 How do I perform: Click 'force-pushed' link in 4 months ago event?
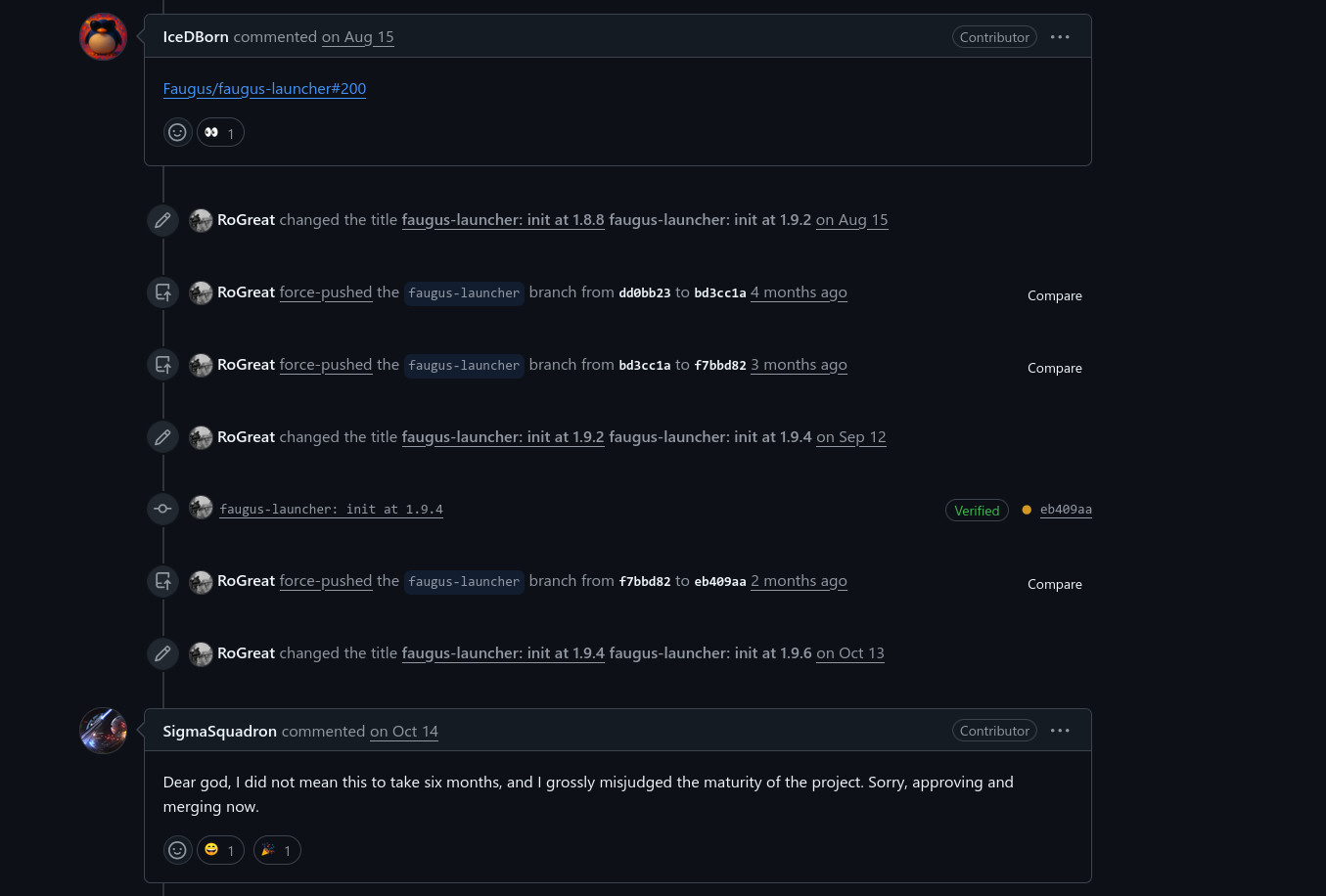click(326, 292)
